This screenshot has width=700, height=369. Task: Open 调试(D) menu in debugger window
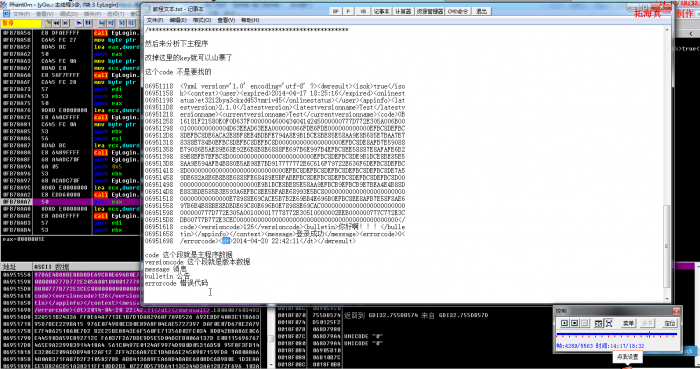point(68,14)
